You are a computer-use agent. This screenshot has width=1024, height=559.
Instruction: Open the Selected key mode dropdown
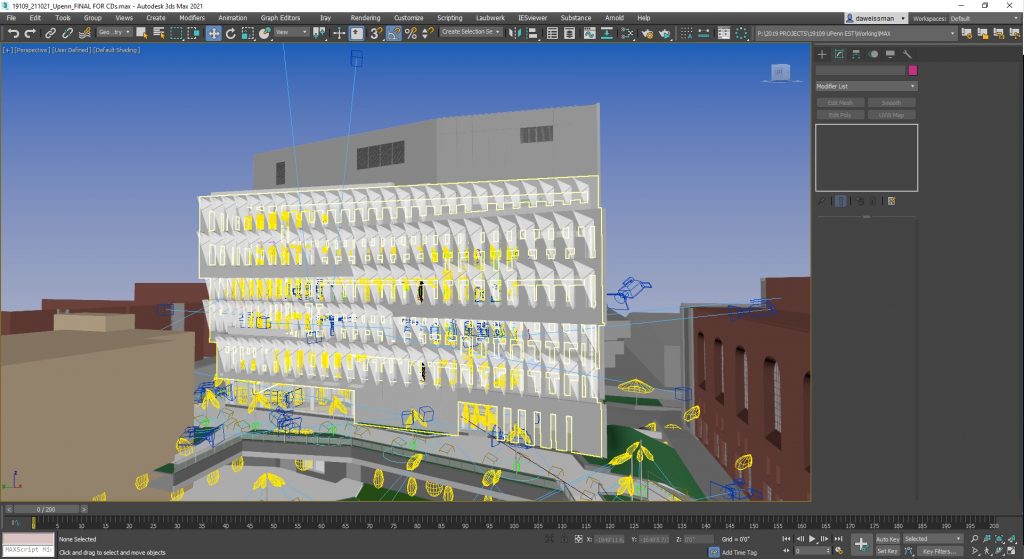933,539
